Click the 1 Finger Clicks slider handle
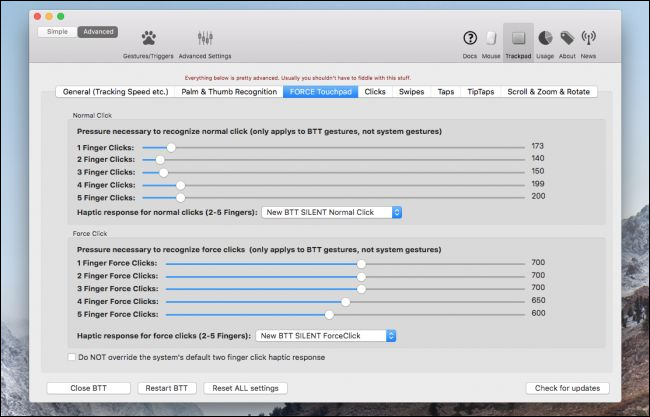The image size is (650, 417). 171,146
